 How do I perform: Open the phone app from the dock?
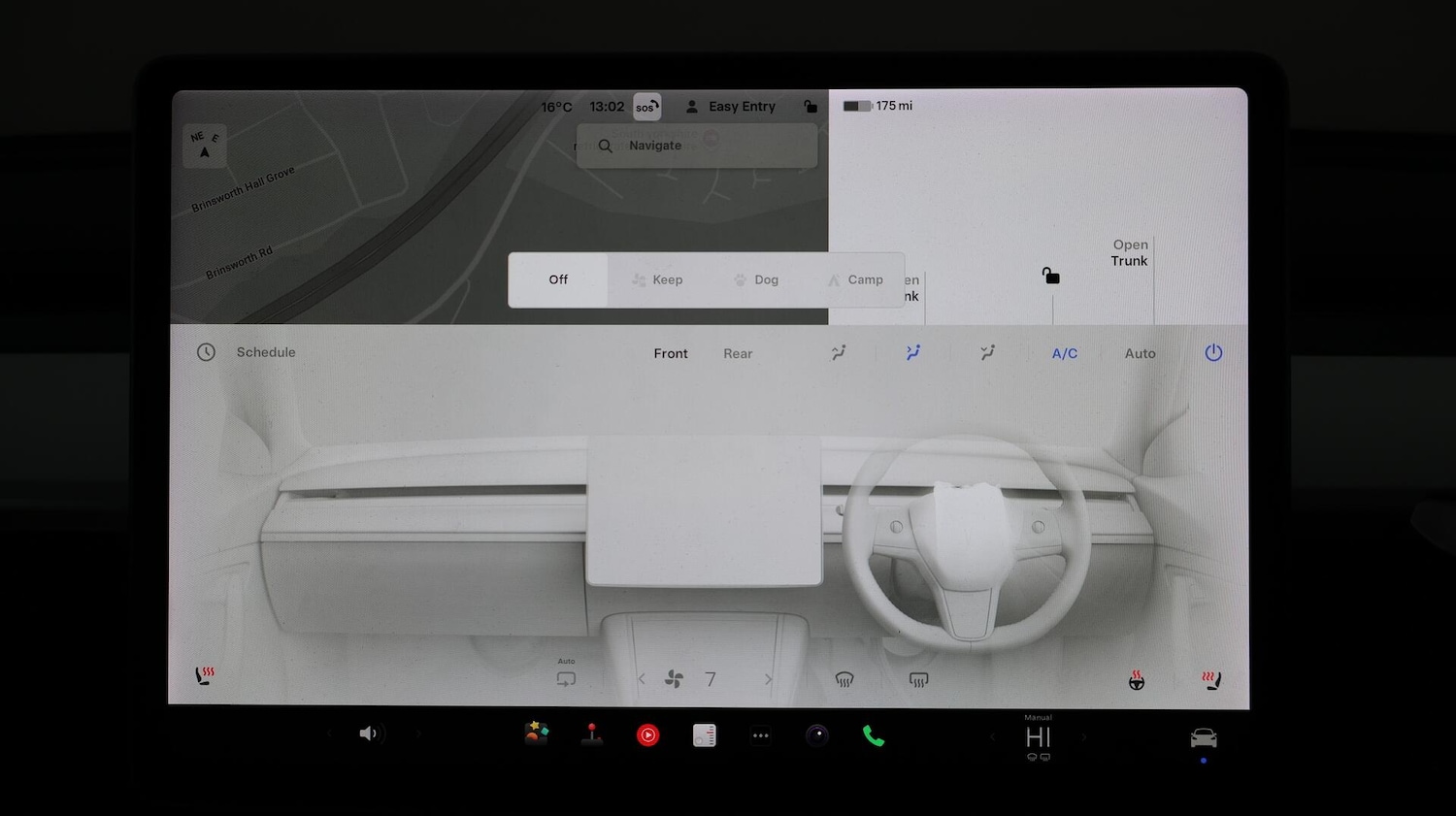(872, 734)
